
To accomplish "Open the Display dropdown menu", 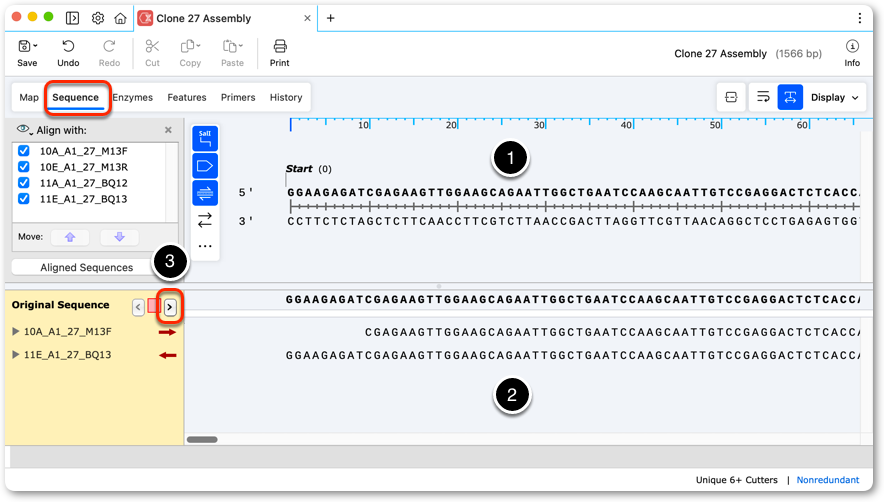I will (834, 97).
